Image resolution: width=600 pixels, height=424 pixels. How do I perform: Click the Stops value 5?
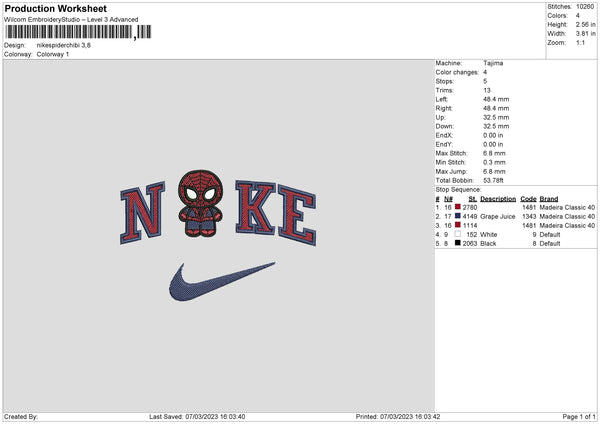click(x=485, y=81)
